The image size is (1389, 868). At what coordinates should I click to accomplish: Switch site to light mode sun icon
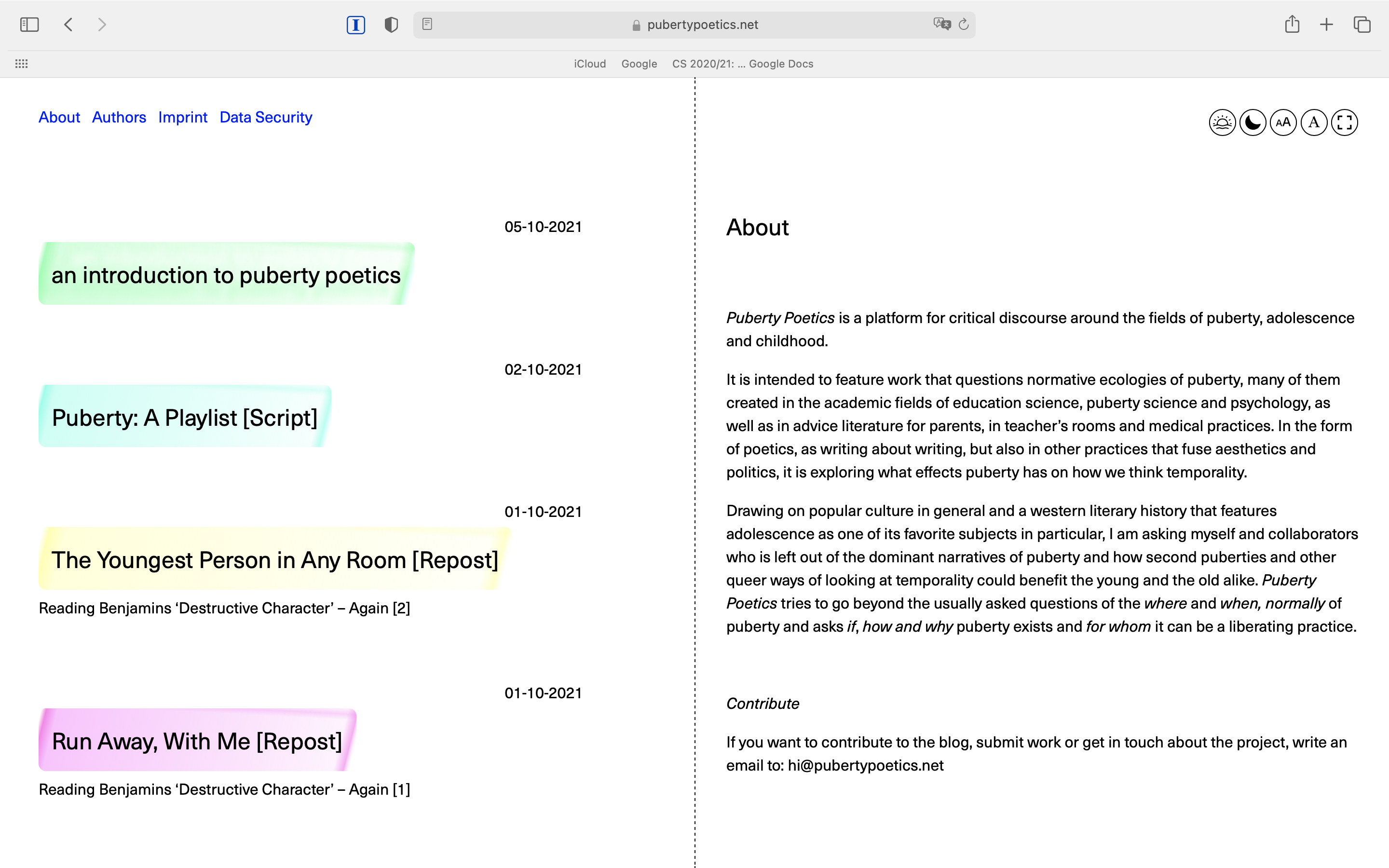(x=1222, y=122)
